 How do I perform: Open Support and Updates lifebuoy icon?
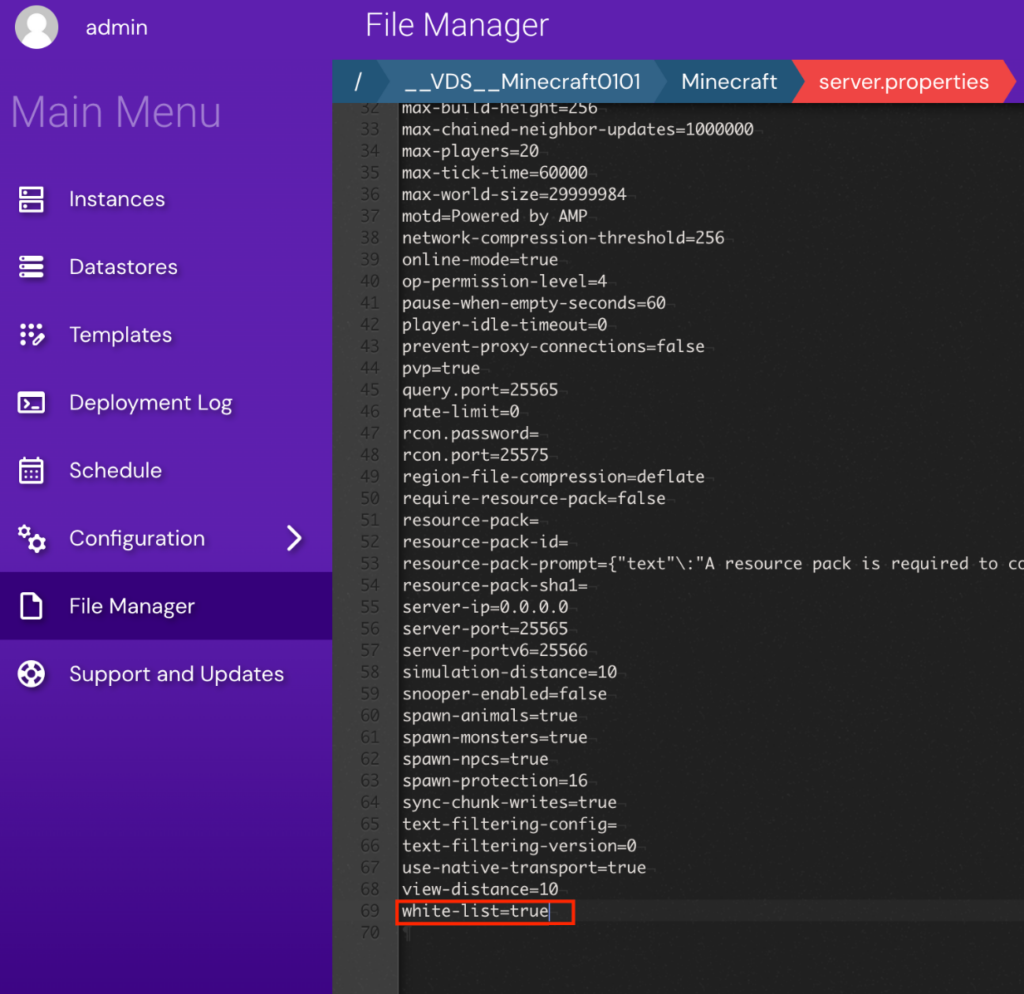[x=31, y=674]
